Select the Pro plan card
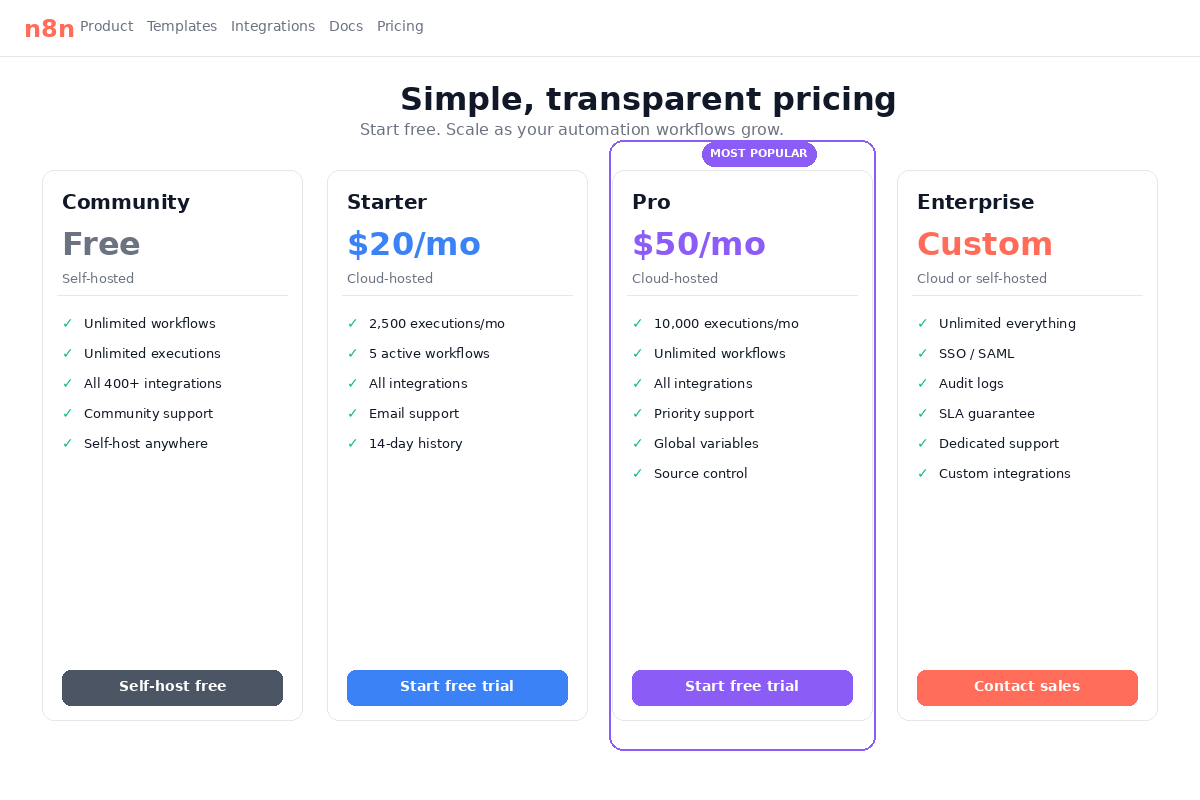The width and height of the screenshot is (1200, 800). 742,580
